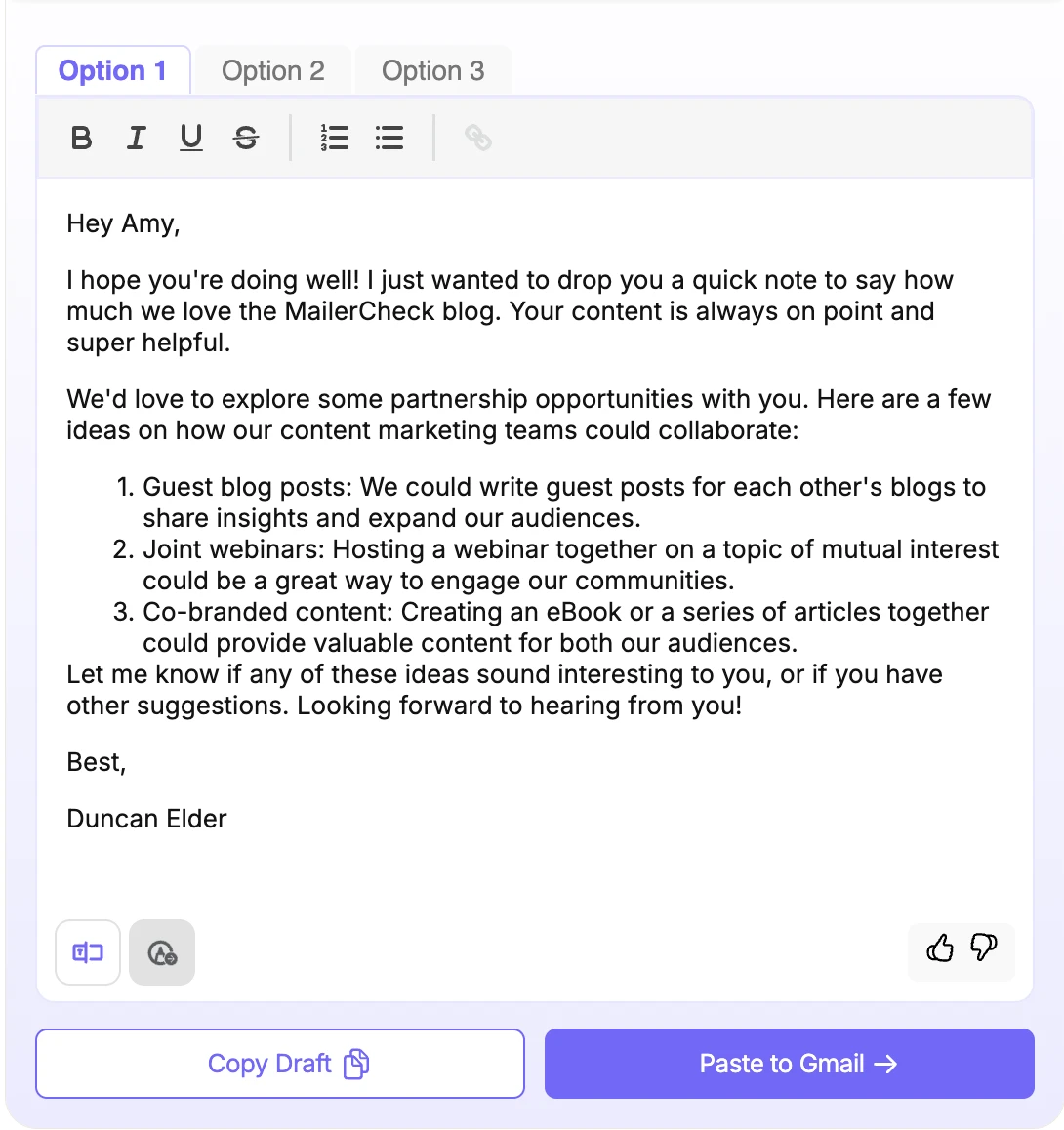Click the Copy Draft button
Screen dimensions: 1064x1130
280,1064
